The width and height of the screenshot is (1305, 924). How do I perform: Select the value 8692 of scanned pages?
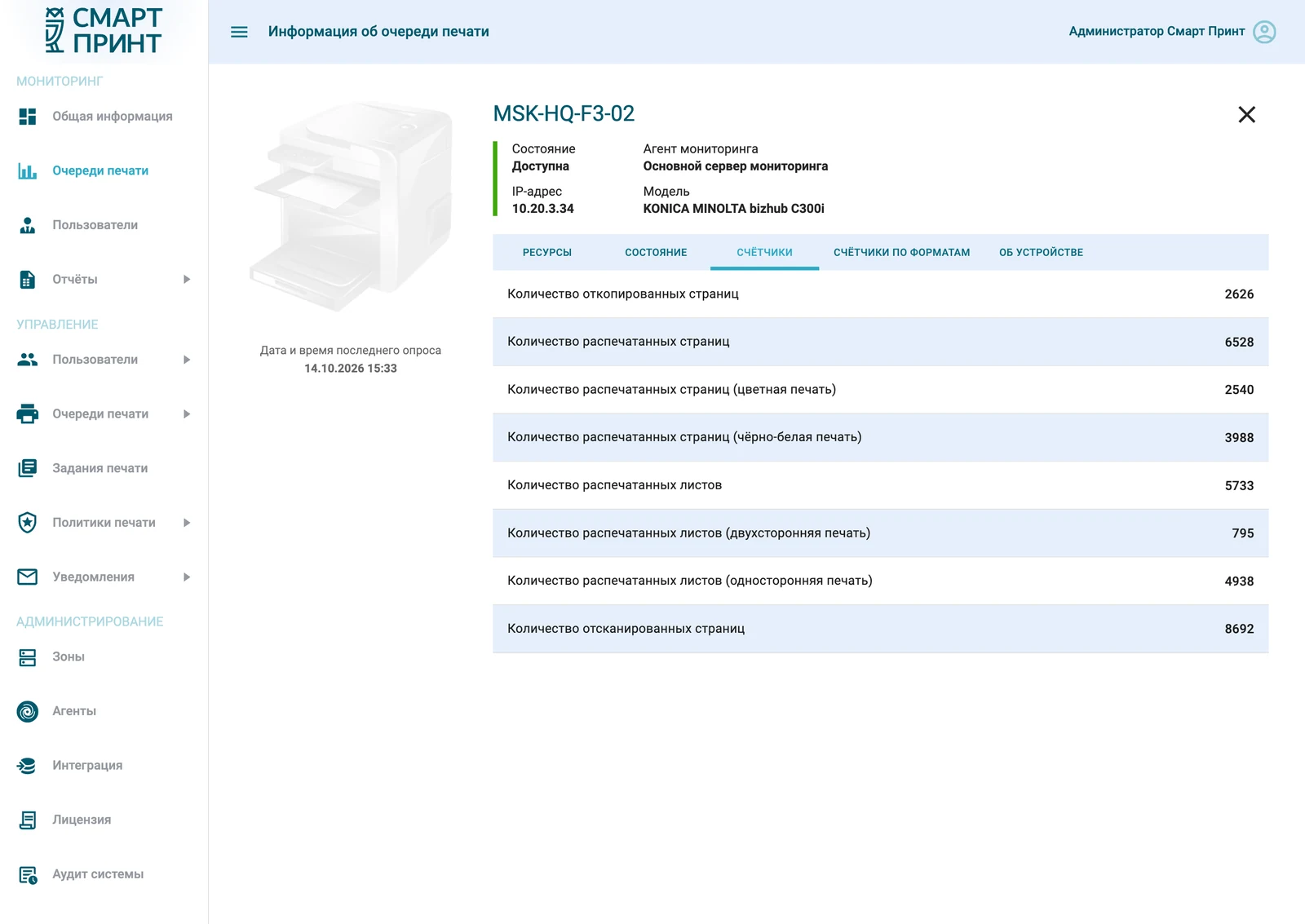(x=1239, y=629)
